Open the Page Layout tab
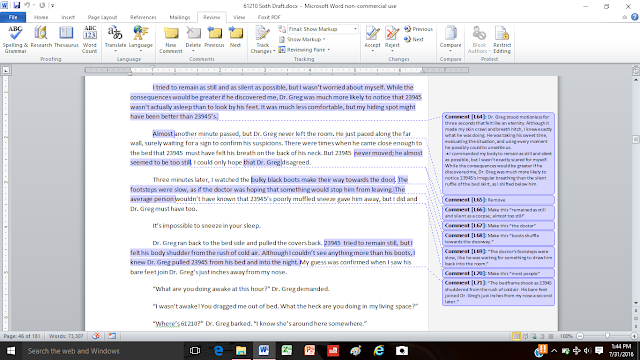Screen dimensions: 640x360 (x=102, y=17)
